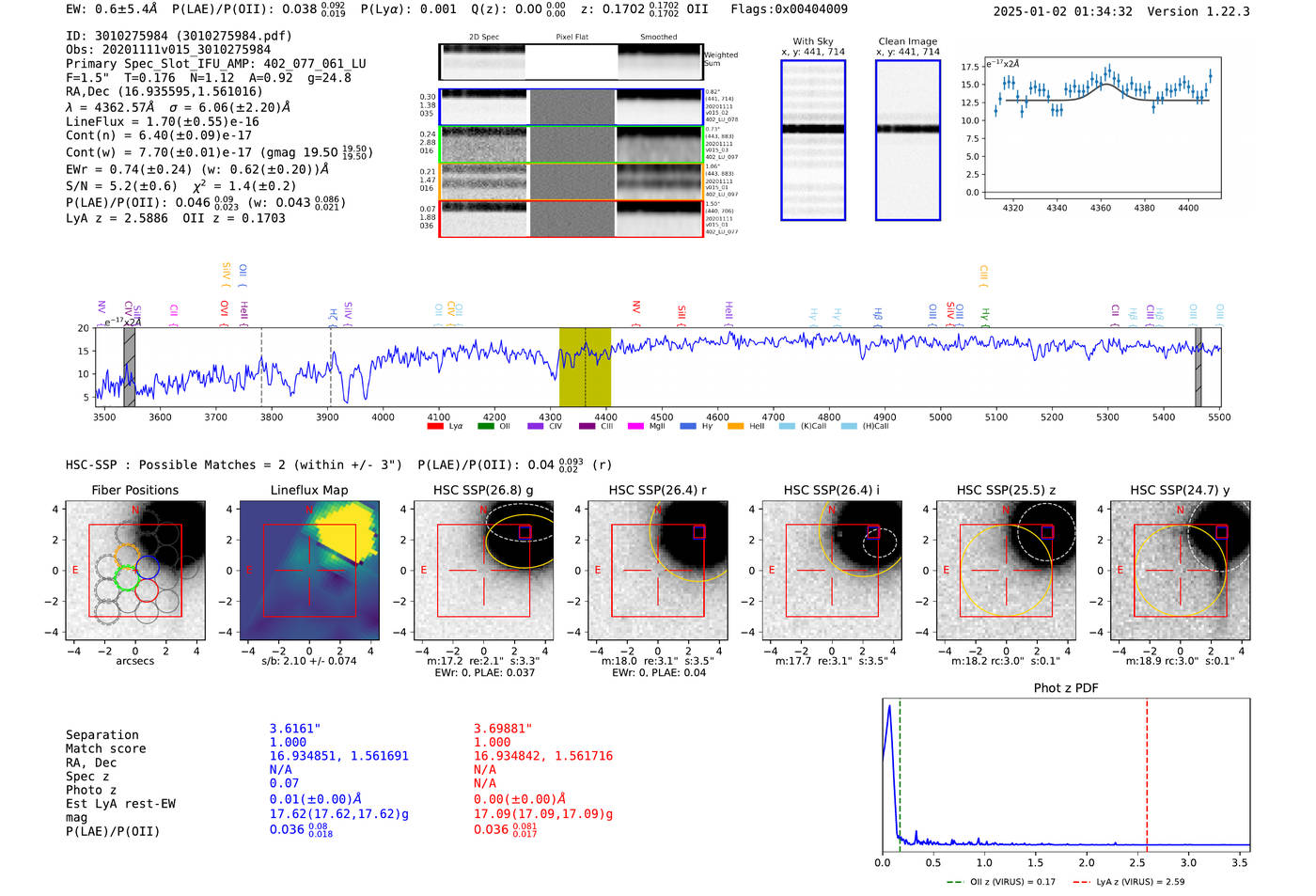Click the red Separation value 3.69881"
The width and height of the screenshot is (1316, 896).
(503, 729)
